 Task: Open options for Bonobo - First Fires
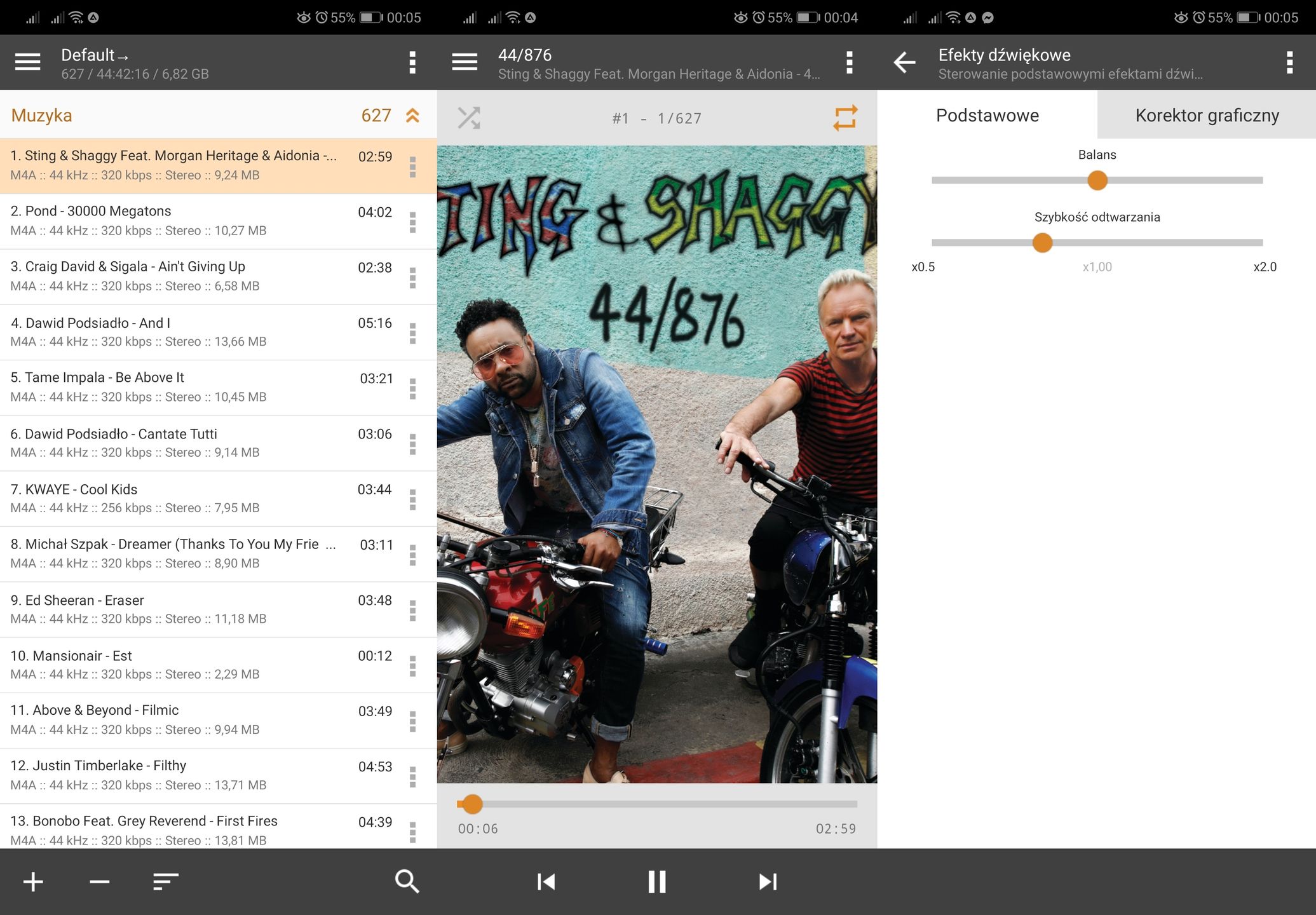412,832
